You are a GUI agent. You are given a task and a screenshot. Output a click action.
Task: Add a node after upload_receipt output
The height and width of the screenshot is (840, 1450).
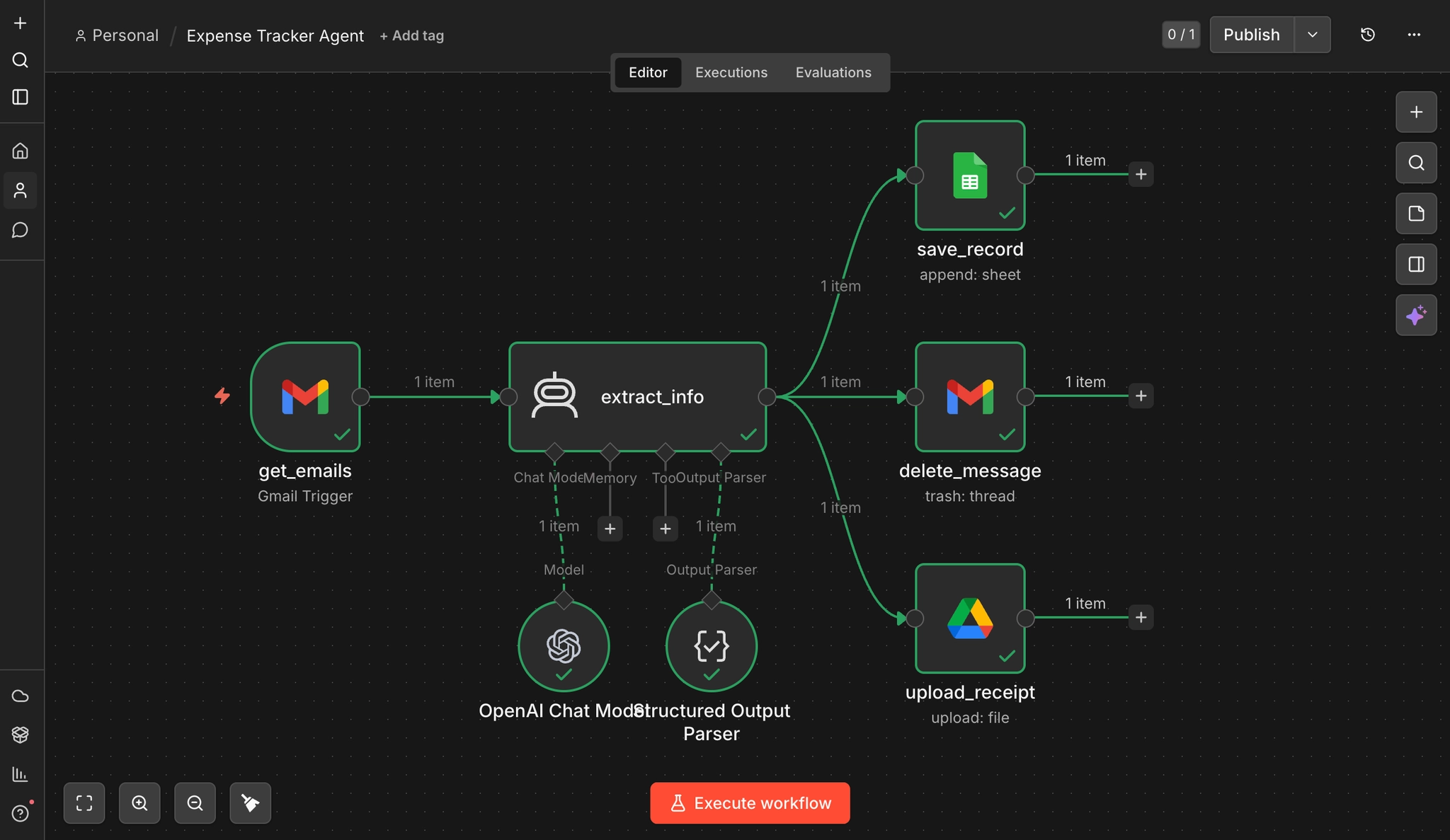pyautogui.click(x=1141, y=617)
